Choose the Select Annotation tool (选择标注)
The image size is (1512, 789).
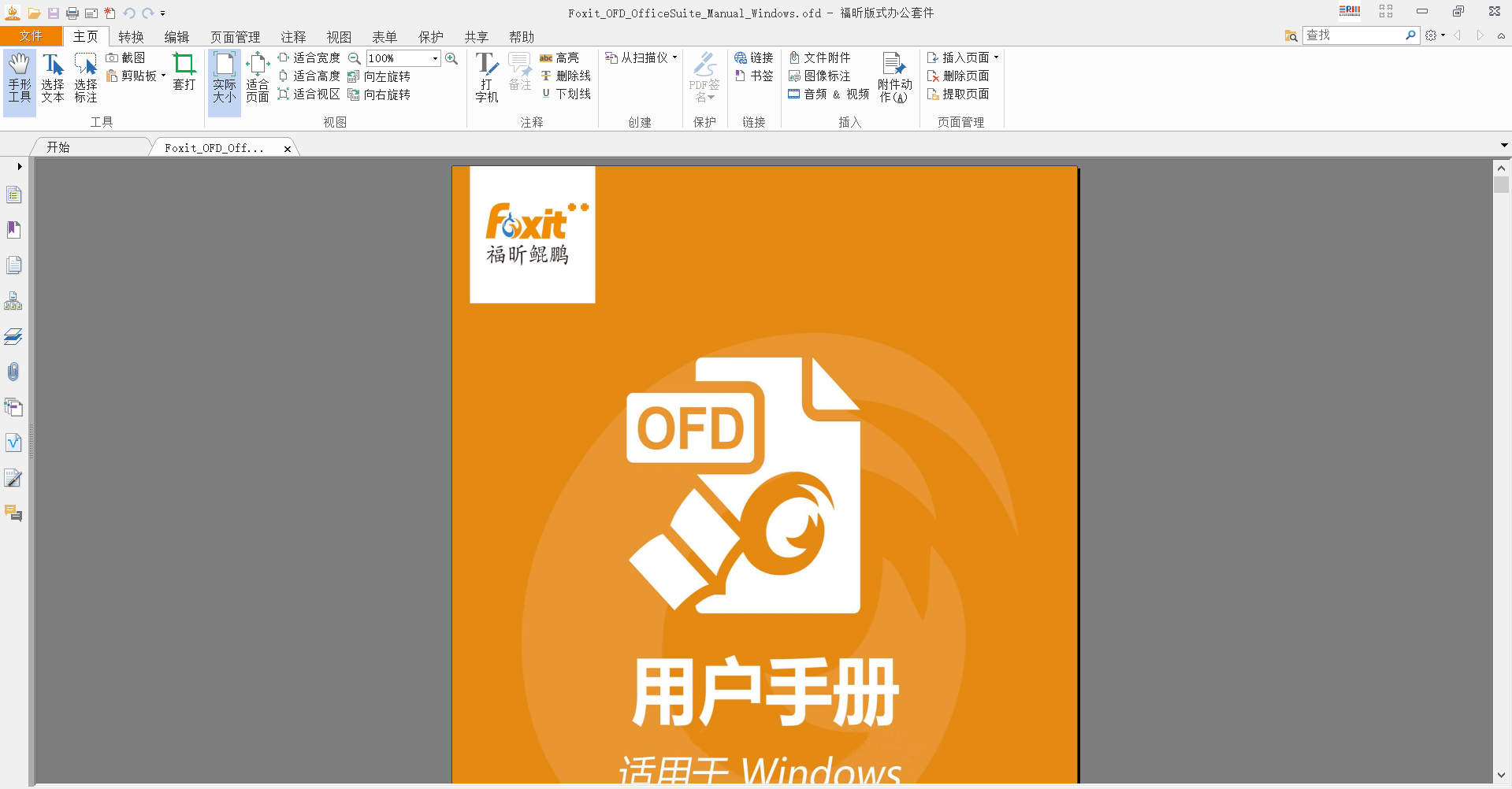click(86, 78)
